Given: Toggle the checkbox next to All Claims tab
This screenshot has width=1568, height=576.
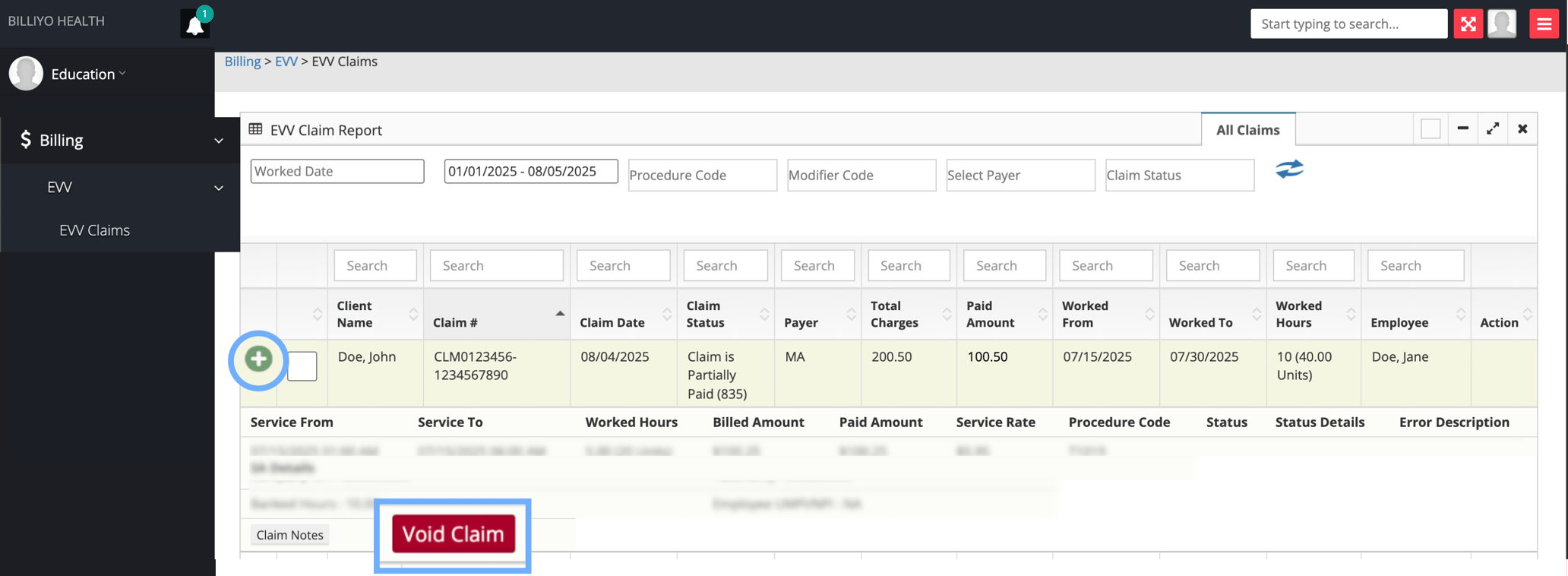Looking at the screenshot, I should [1430, 129].
